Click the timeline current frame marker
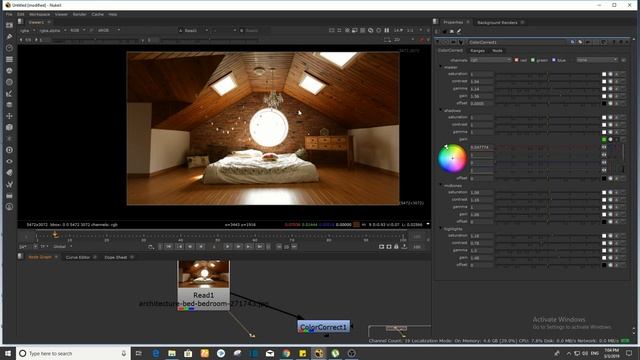 (x=55, y=235)
